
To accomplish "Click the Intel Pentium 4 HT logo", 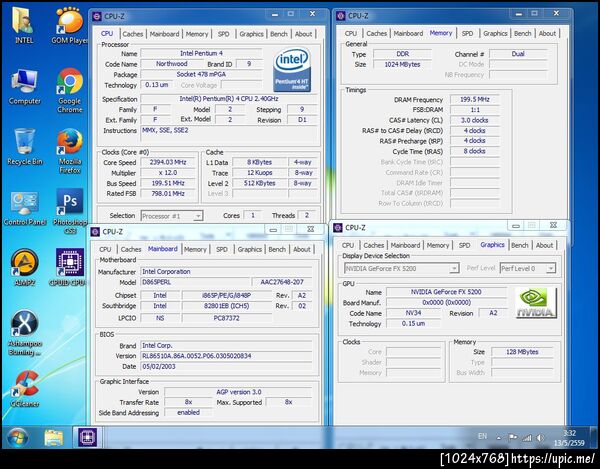I will (292, 70).
